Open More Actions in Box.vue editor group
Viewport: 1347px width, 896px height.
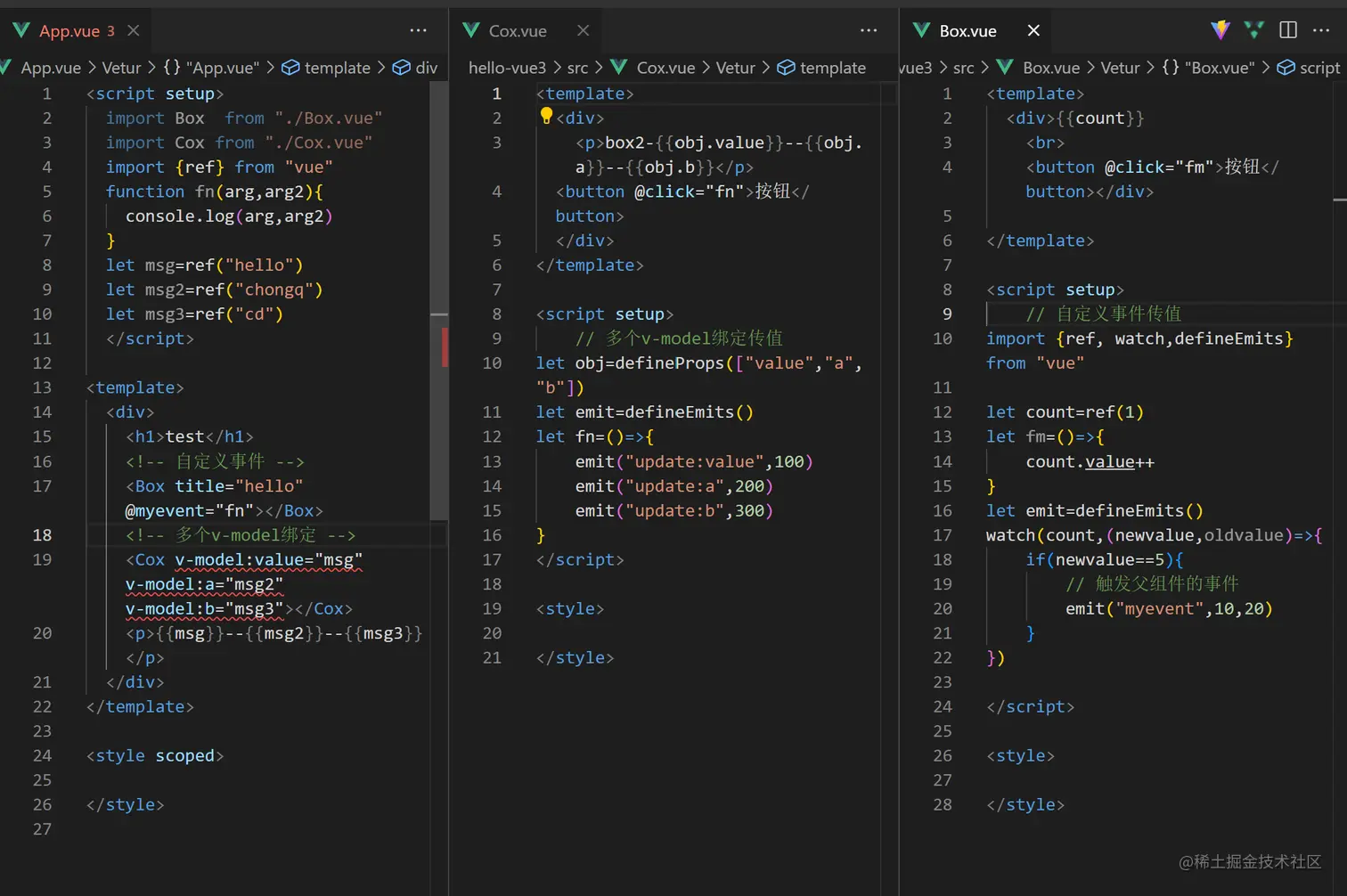(x=1321, y=30)
